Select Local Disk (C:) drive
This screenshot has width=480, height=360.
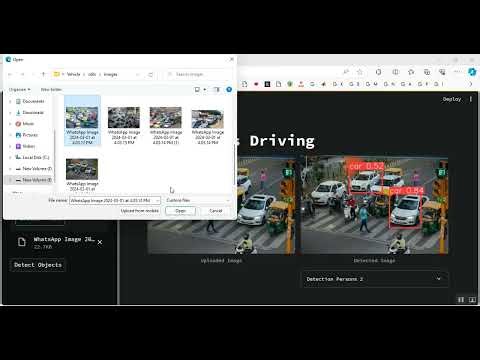tap(32, 157)
